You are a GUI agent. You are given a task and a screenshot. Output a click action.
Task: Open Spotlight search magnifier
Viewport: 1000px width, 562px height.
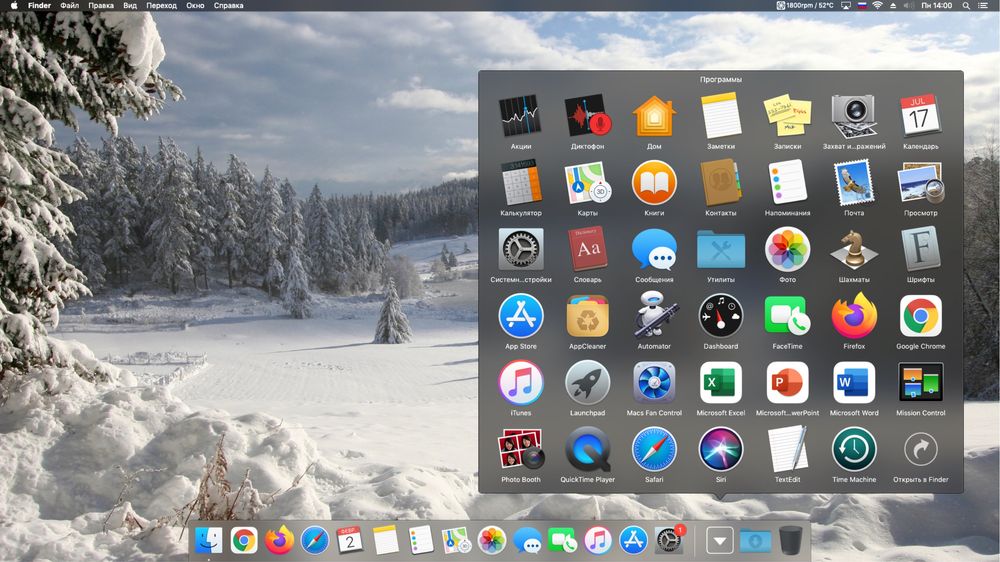[966, 6]
